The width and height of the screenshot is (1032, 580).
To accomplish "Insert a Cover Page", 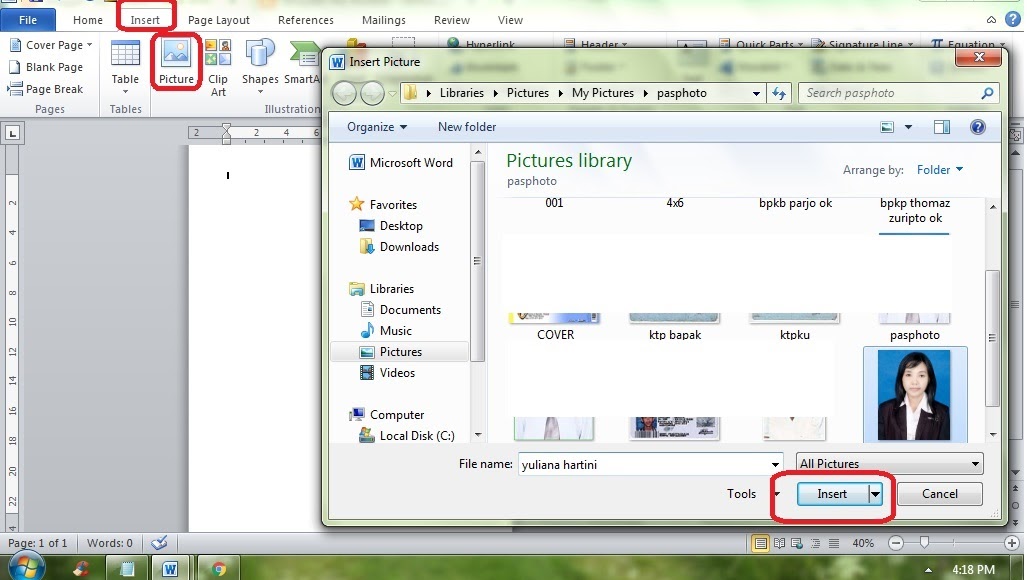I will click(50, 45).
